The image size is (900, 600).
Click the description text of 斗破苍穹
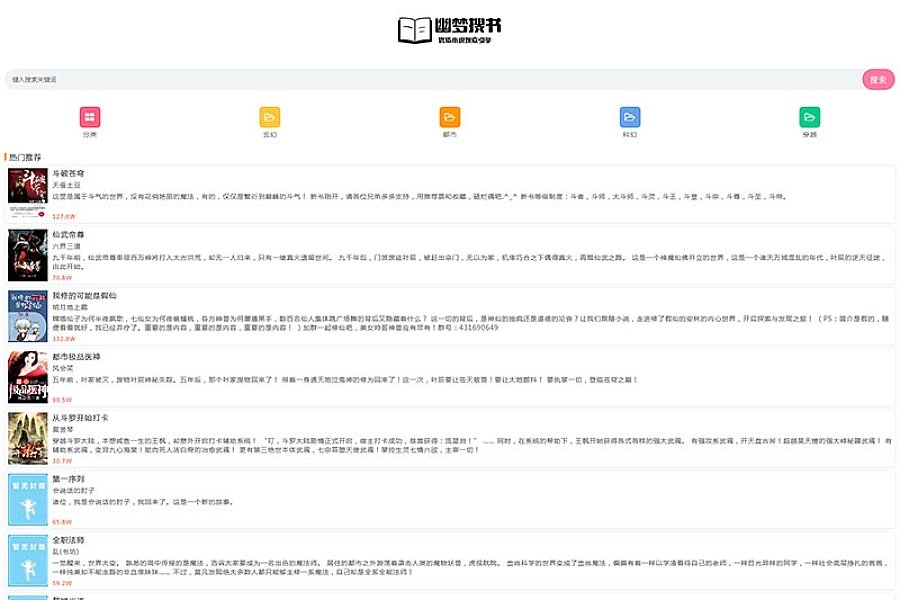pyautogui.click(x=420, y=196)
